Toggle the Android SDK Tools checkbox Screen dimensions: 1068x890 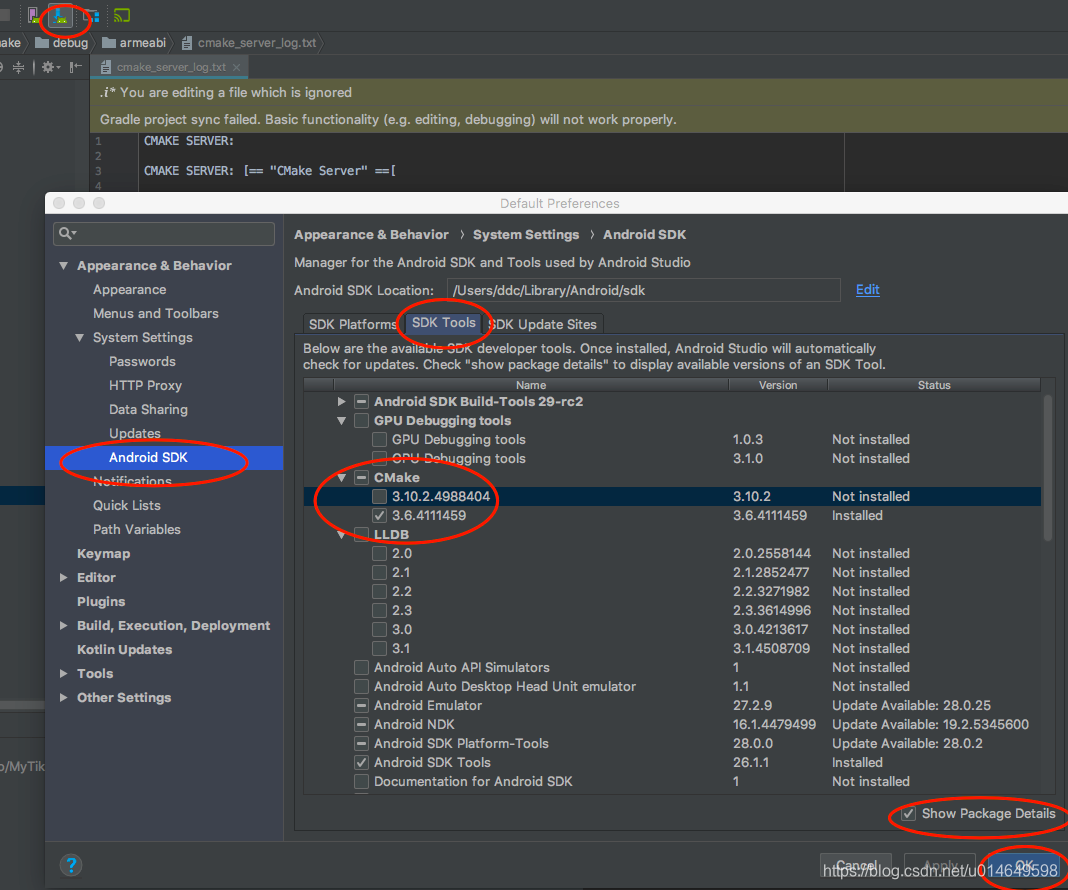[x=362, y=763]
